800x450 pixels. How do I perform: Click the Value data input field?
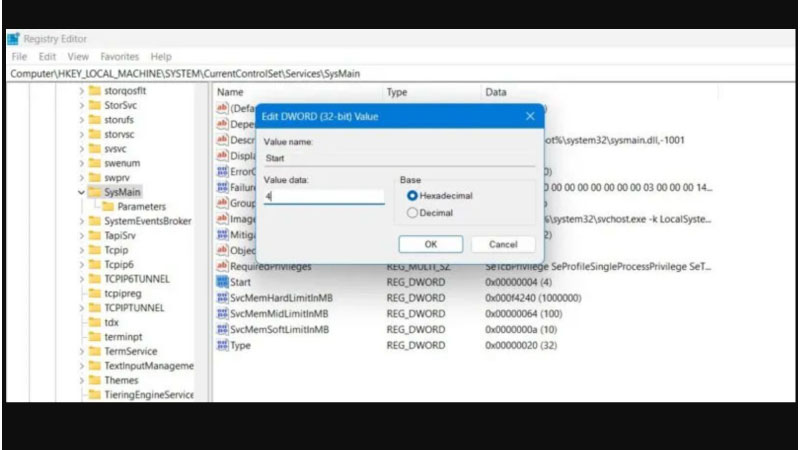coord(324,196)
